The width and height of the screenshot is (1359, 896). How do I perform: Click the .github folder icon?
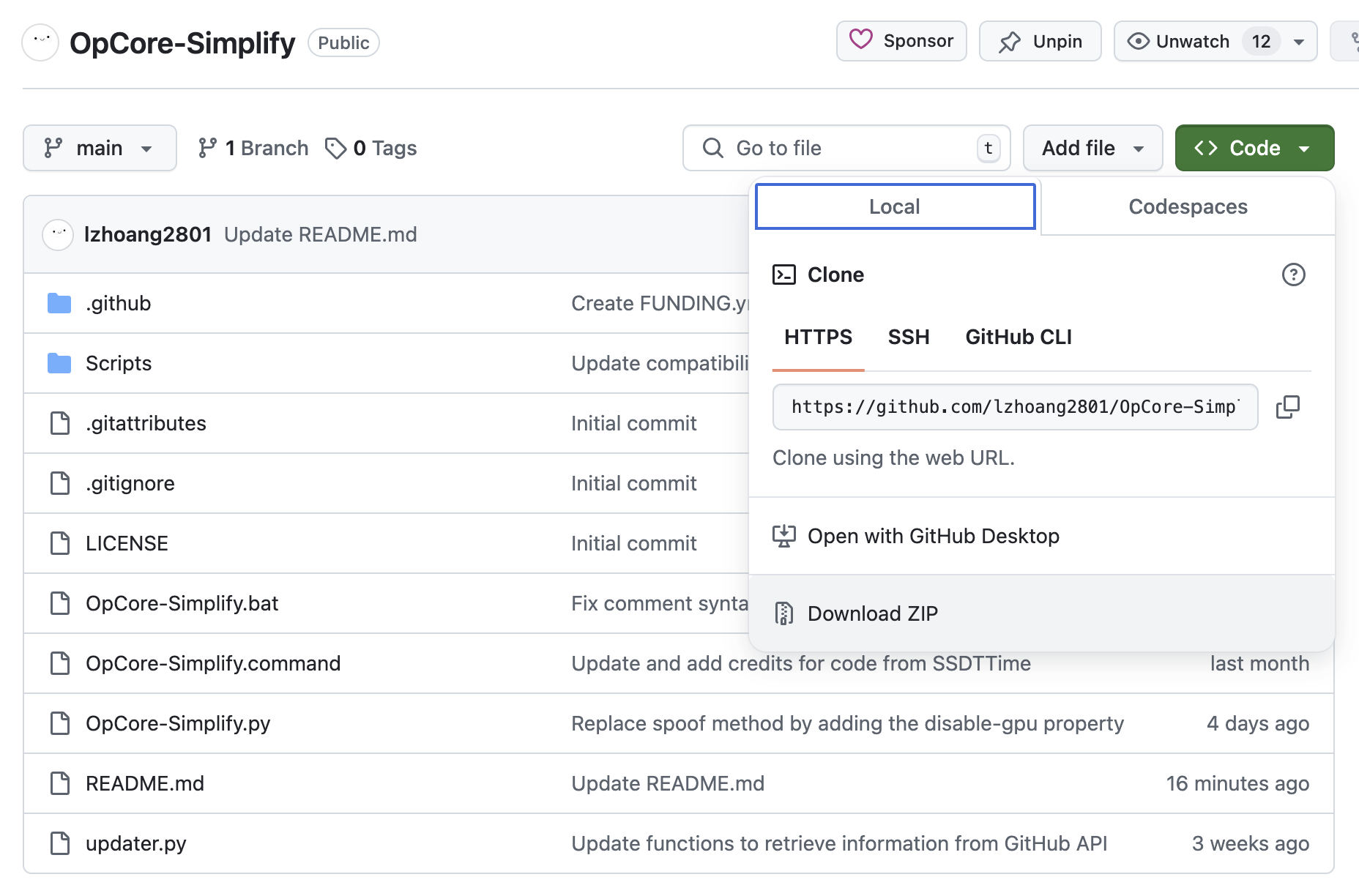pyautogui.click(x=59, y=303)
